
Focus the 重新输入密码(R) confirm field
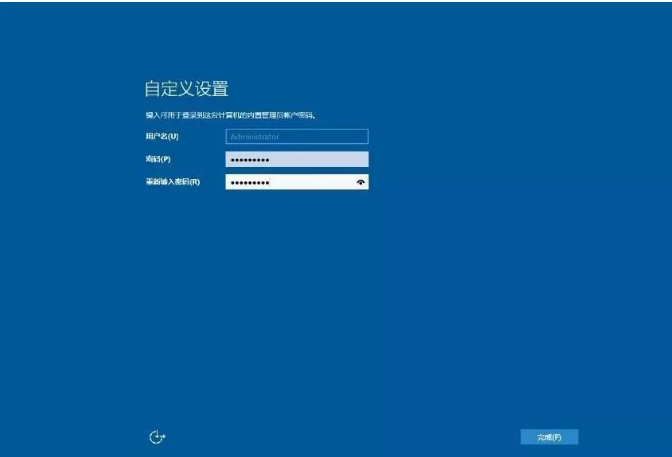297,182
